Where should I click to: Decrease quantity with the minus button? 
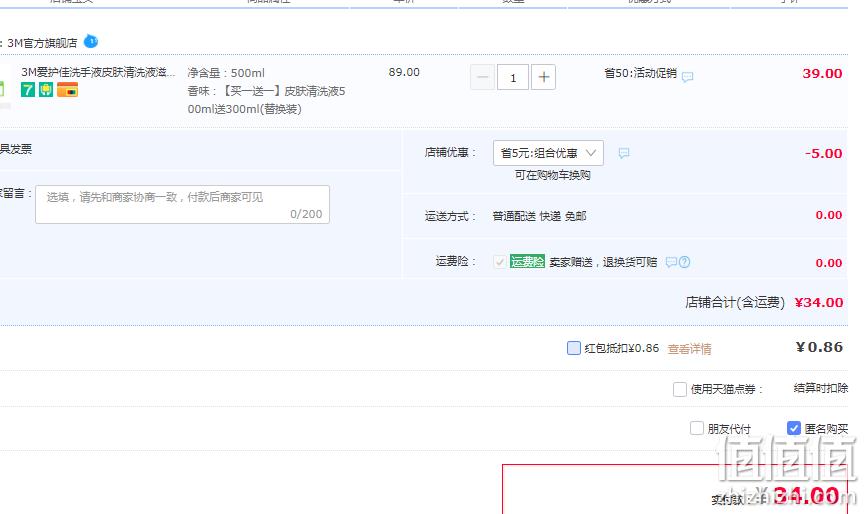[x=482, y=77]
